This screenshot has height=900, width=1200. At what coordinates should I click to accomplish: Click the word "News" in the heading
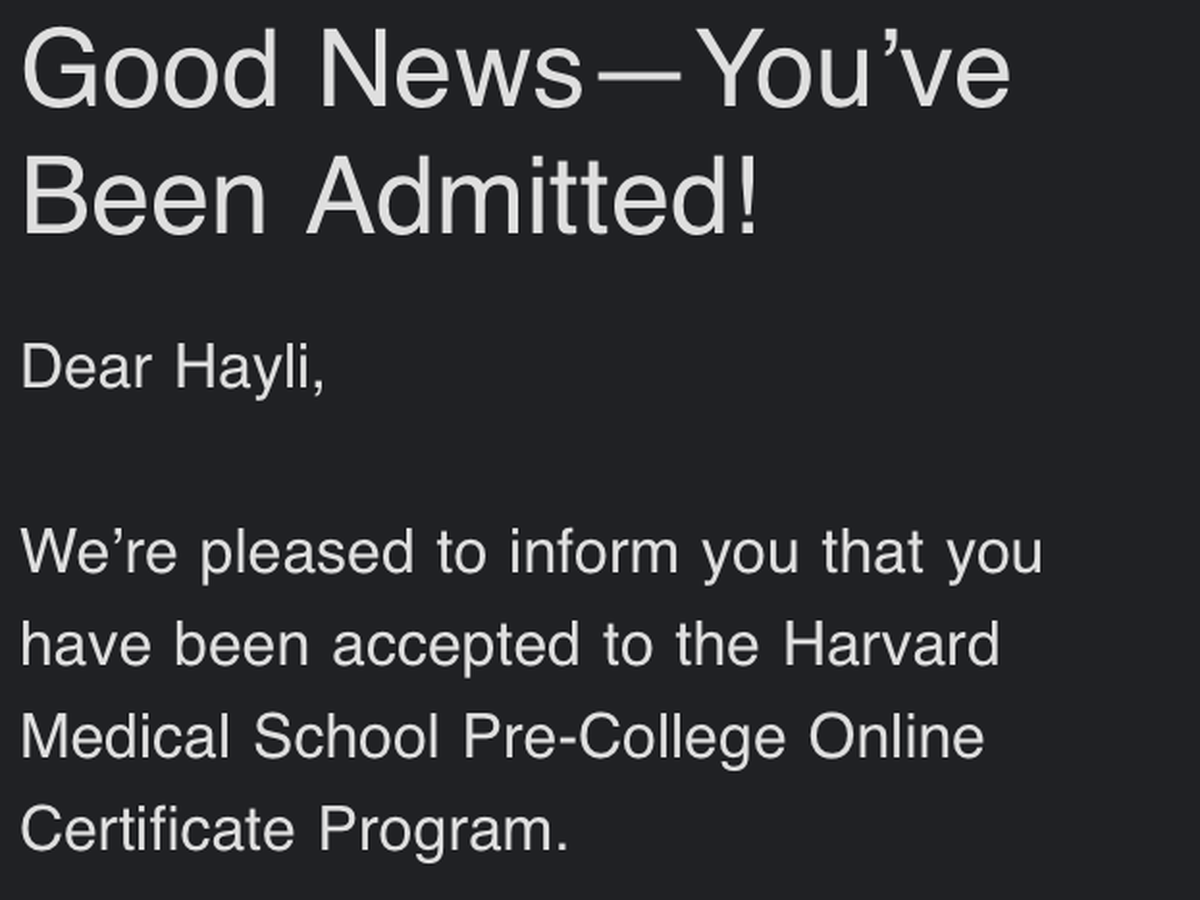(x=452, y=72)
